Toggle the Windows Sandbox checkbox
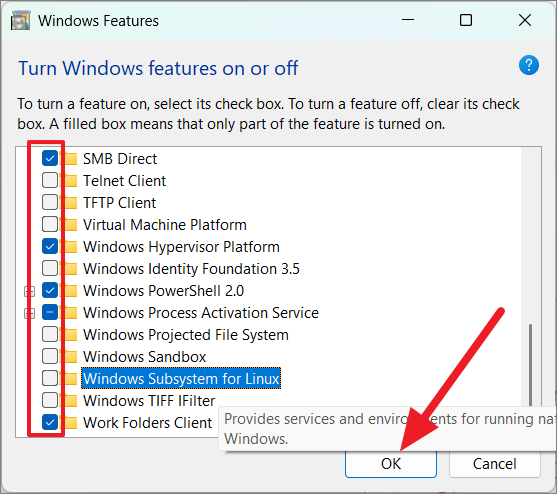Screen dimensions: 557x494 pyautogui.click(x=50, y=356)
